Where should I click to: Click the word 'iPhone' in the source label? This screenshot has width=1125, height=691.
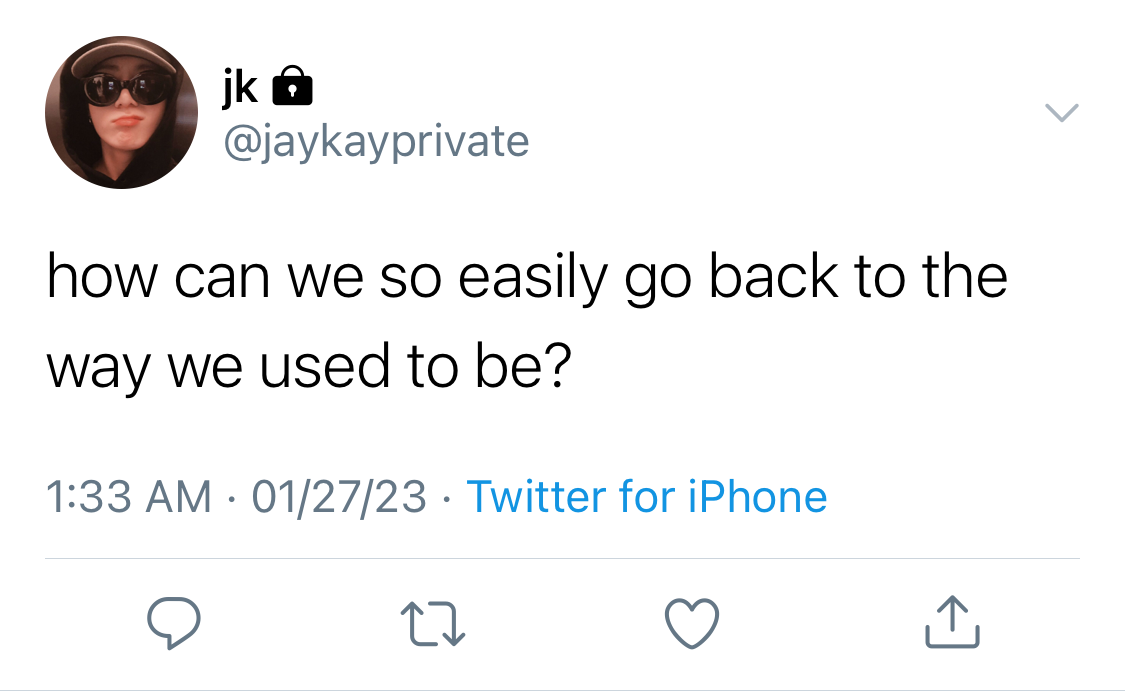click(757, 497)
